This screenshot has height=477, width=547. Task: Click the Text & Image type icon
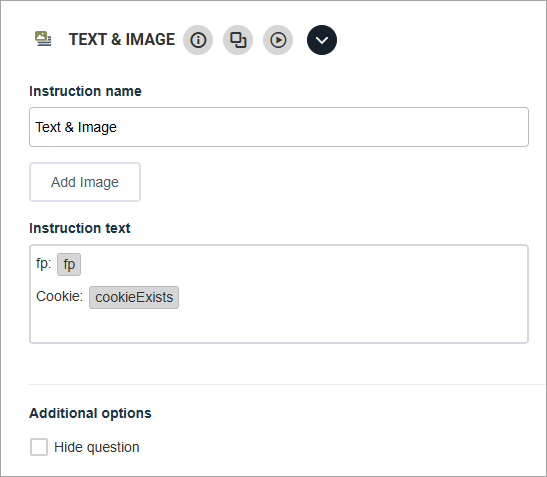tap(43, 39)
